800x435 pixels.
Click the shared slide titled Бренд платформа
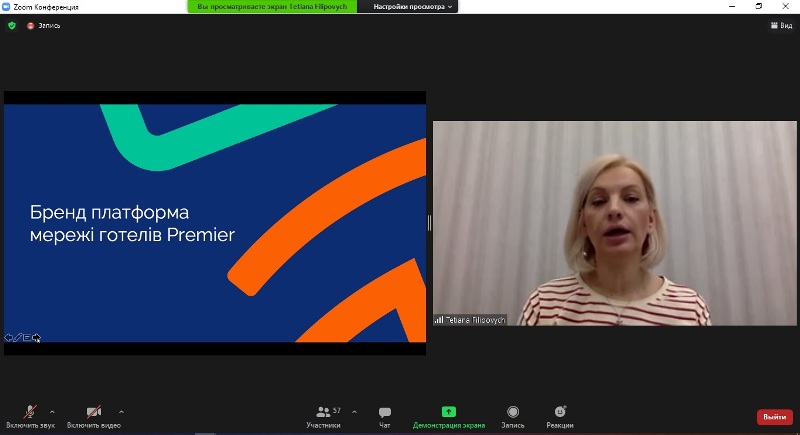pos(215,223)
